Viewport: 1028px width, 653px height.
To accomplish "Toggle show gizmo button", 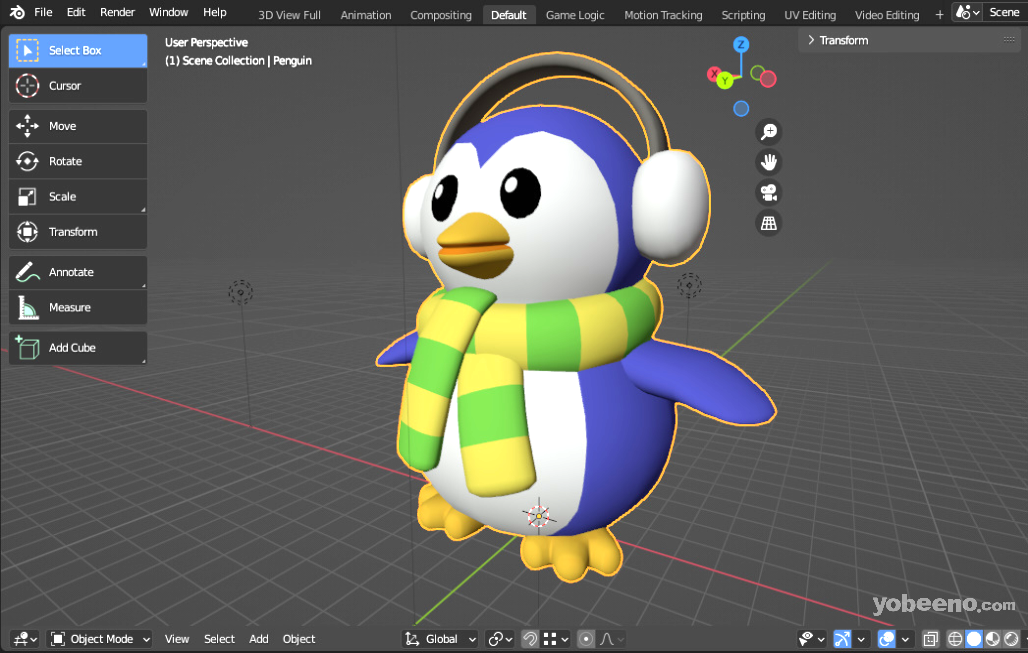I will (842, 639).
